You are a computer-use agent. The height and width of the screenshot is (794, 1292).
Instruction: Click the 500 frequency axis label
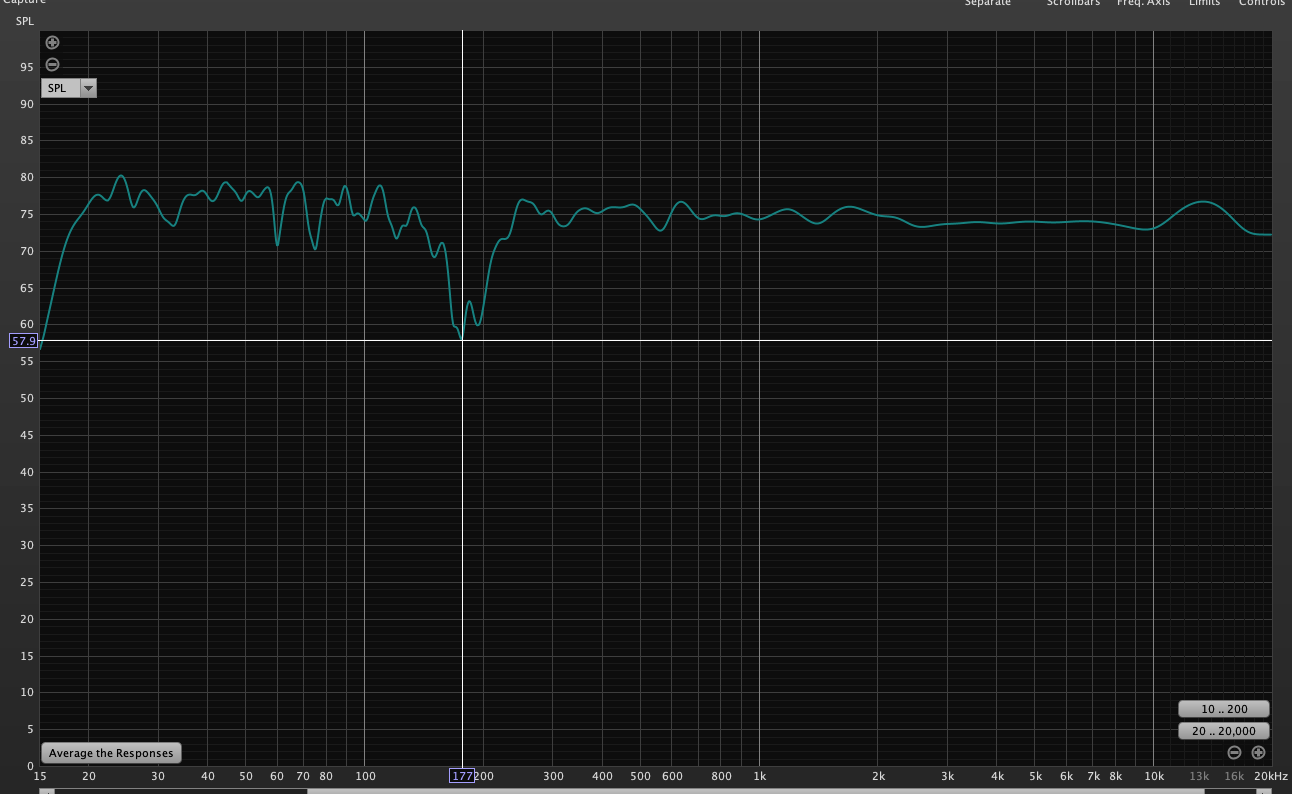pyautogui.click(x=640, y=776)
